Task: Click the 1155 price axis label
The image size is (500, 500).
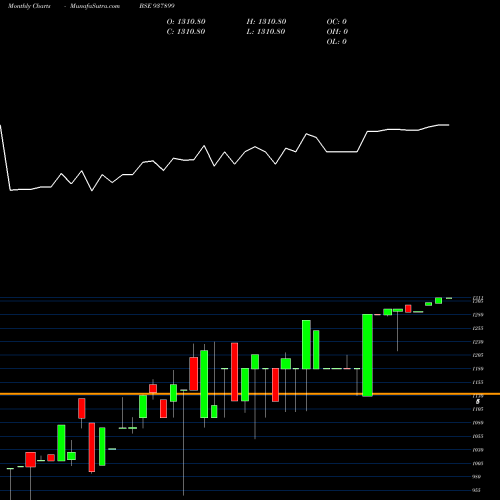Action: tap(478, 382)
